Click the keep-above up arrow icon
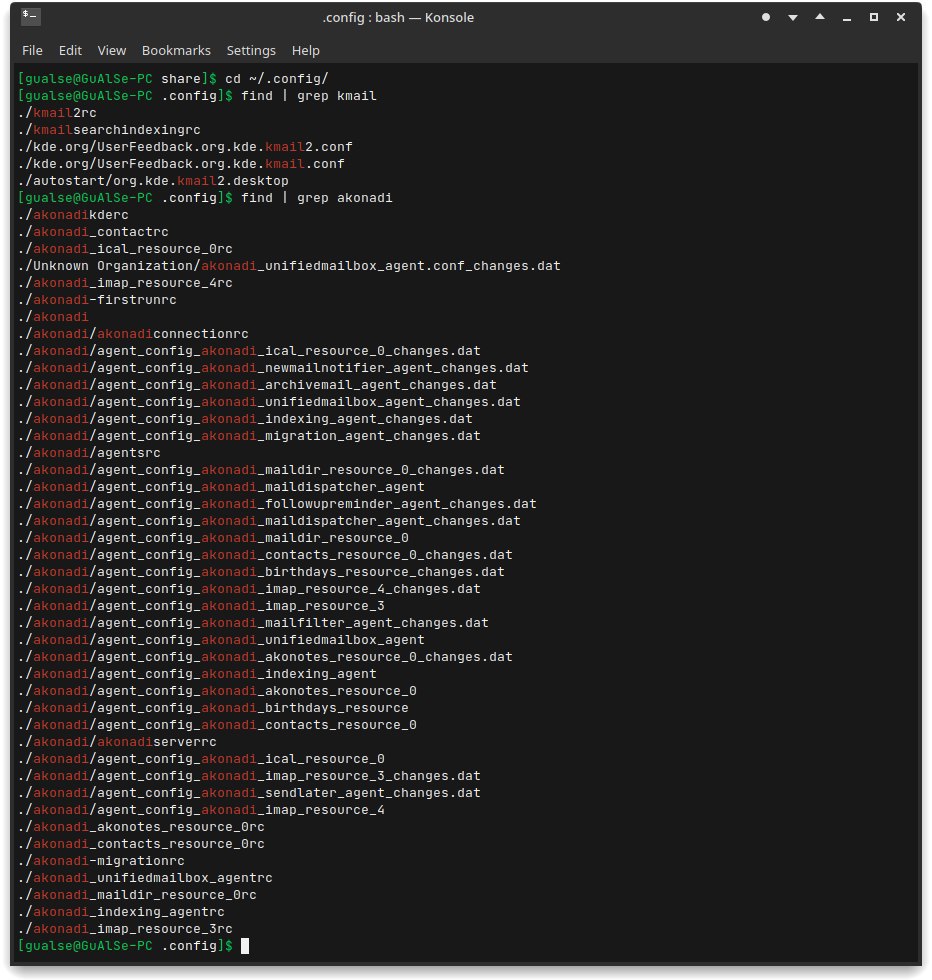This screenshot has height=980, width=932. [x=819, y=18]
